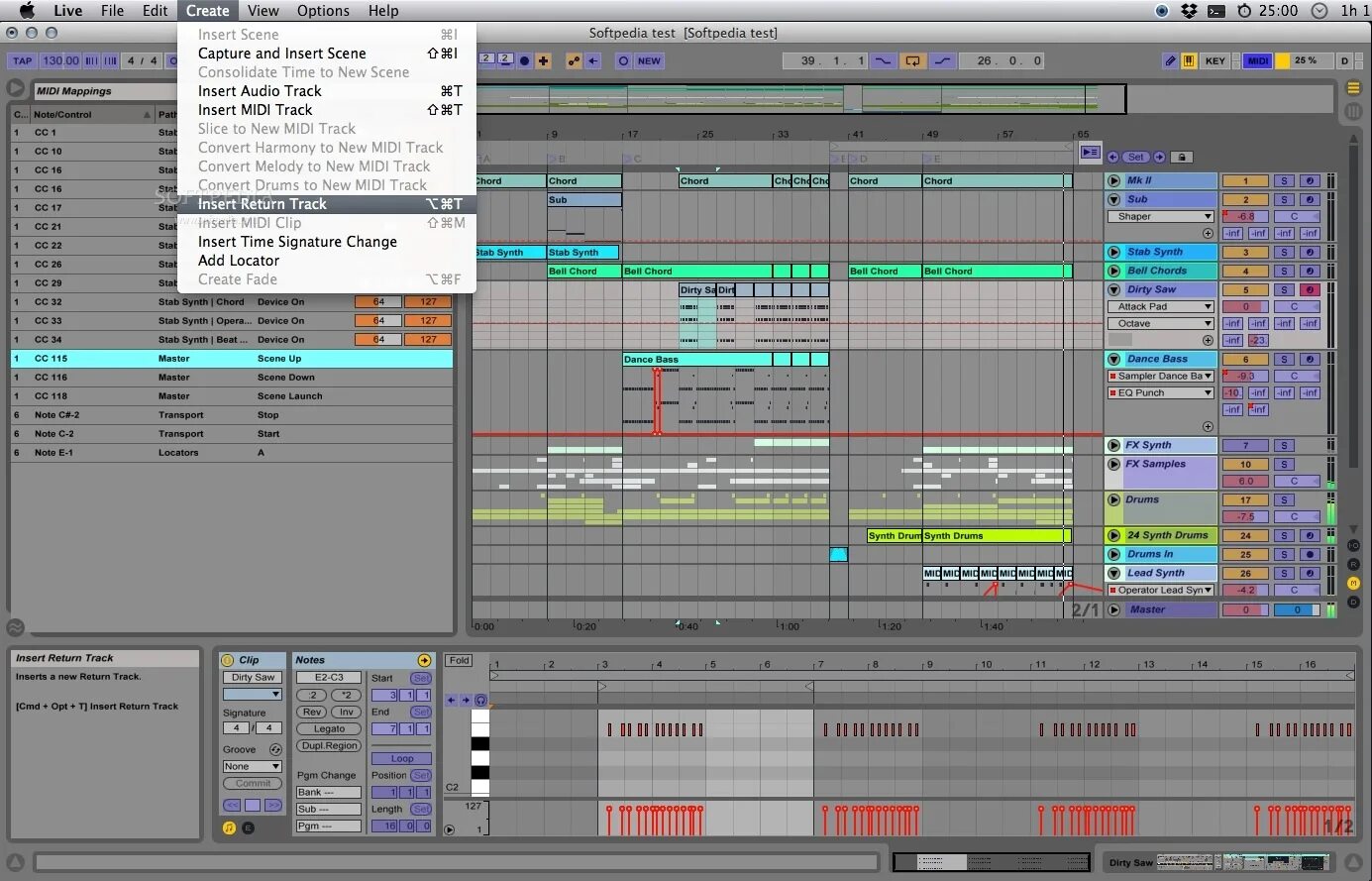This screenshot has height=881, width=1372.
Task: Click punch-out switch right of loop
Action: [x=942, y=60]
